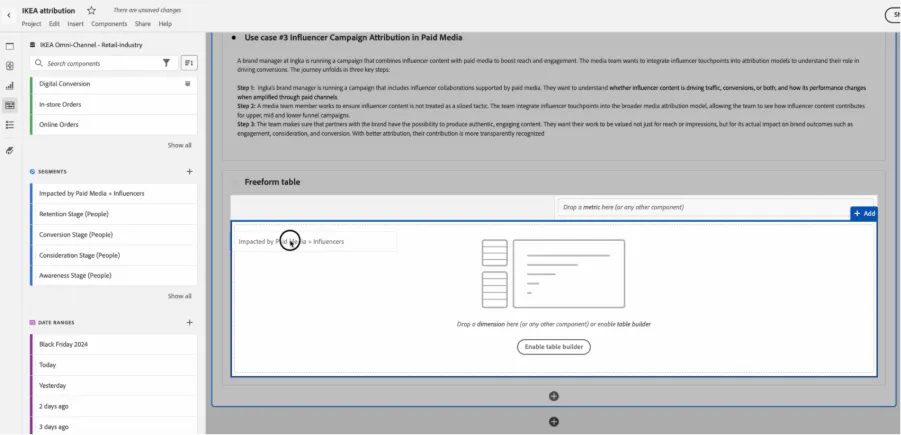Click 'There are unsaved changes' notice
901x435 pixels.
pyautogui.click(x=147, y=10)
